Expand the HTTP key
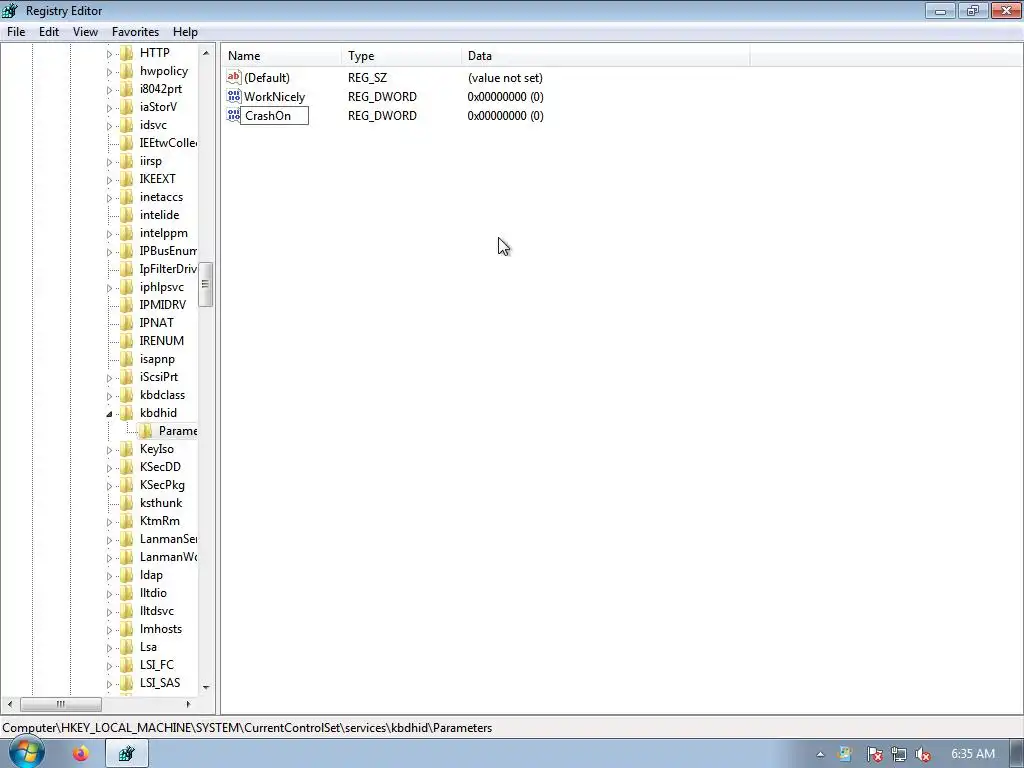This screenshot has height=768, width=1024. pos(109,54)
